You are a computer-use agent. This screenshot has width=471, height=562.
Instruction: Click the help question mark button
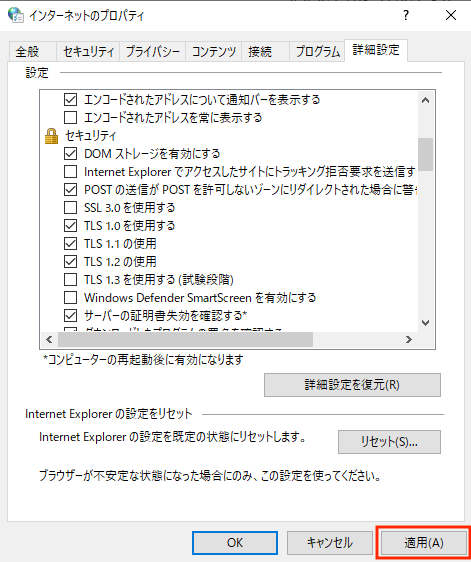[406, 15]
